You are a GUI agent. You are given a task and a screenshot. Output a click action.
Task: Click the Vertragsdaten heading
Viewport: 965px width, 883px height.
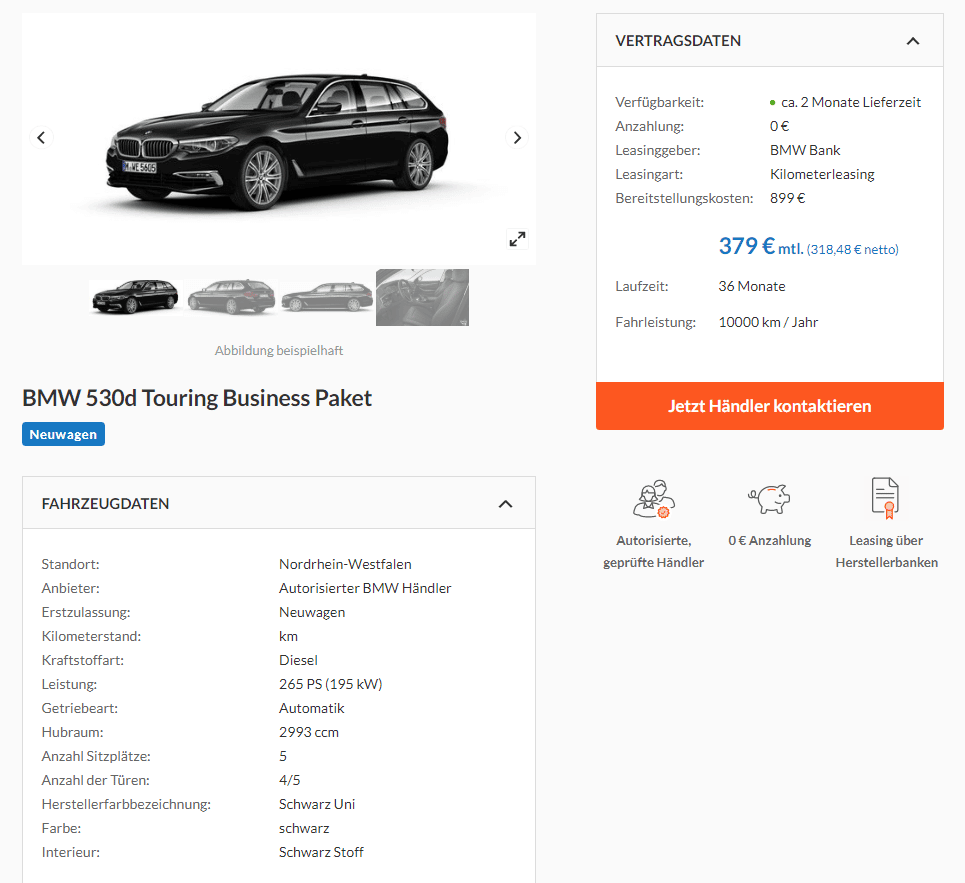coord(678,41)
